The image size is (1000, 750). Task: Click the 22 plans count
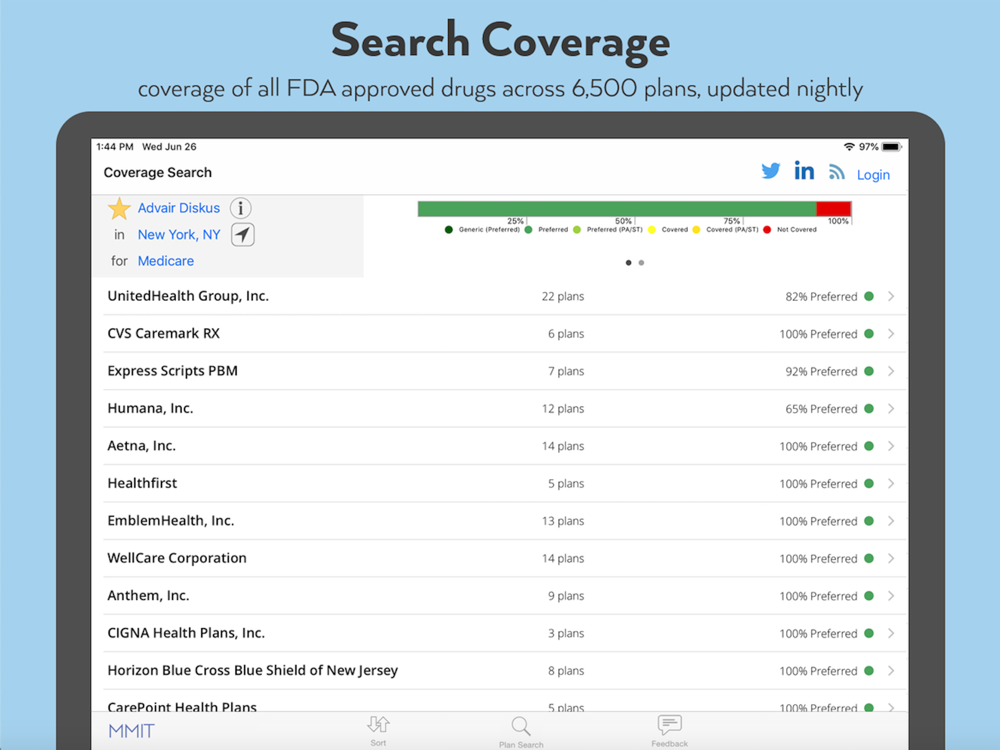click(562, 297)
